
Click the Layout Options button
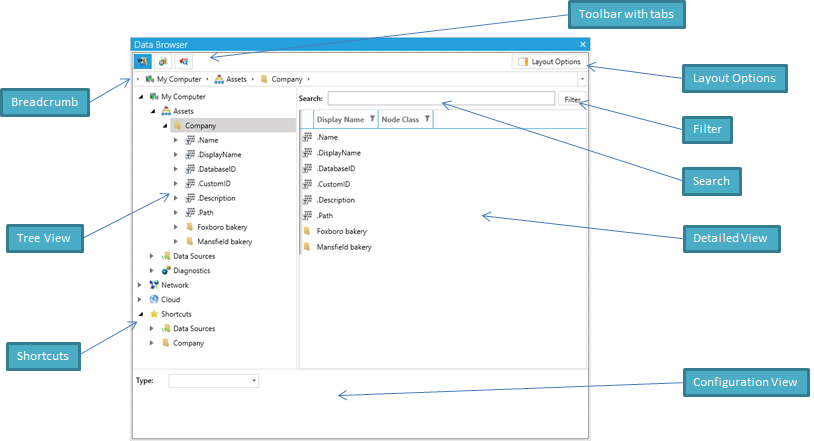pos(548,62)
